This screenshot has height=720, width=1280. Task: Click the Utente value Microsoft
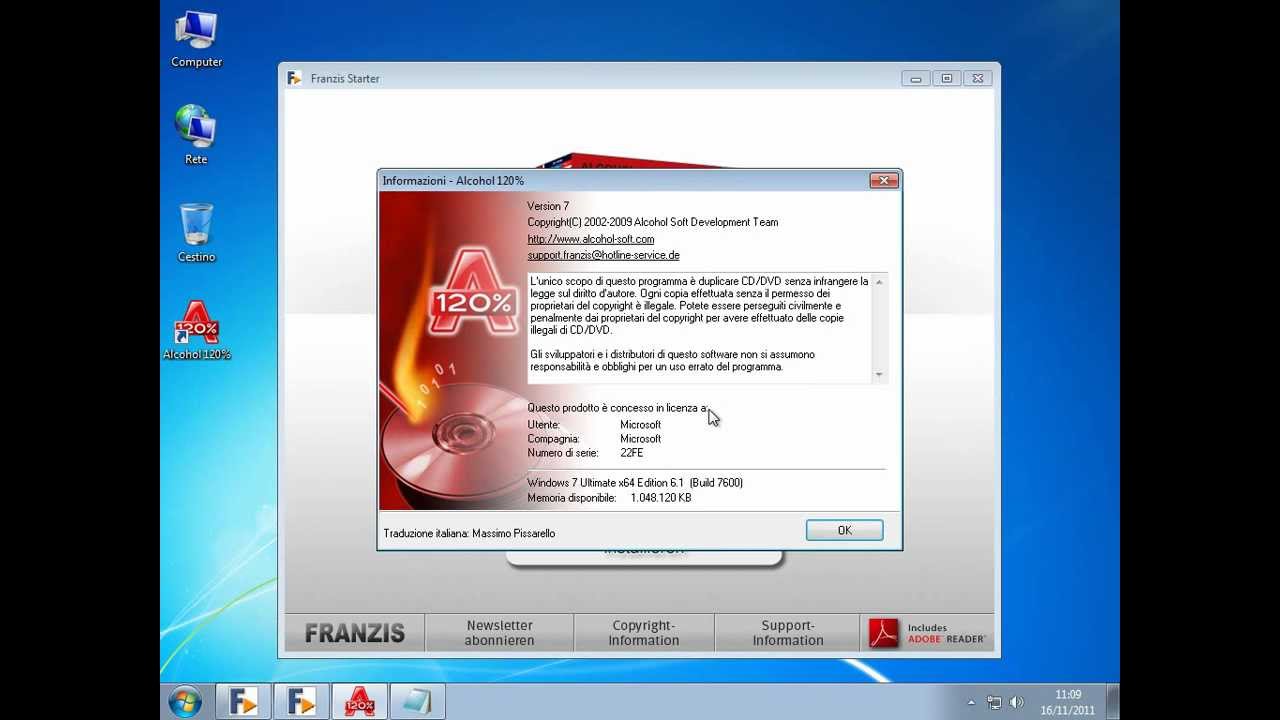tap(641, 425)
